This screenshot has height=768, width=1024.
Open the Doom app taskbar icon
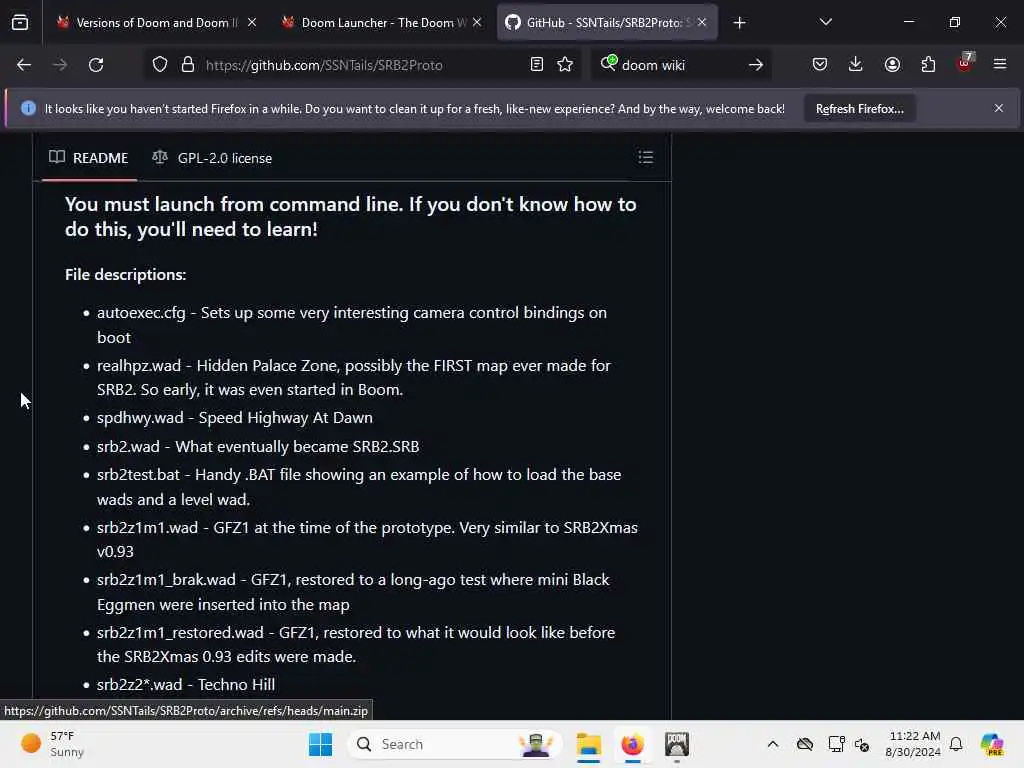pos(677,744)
